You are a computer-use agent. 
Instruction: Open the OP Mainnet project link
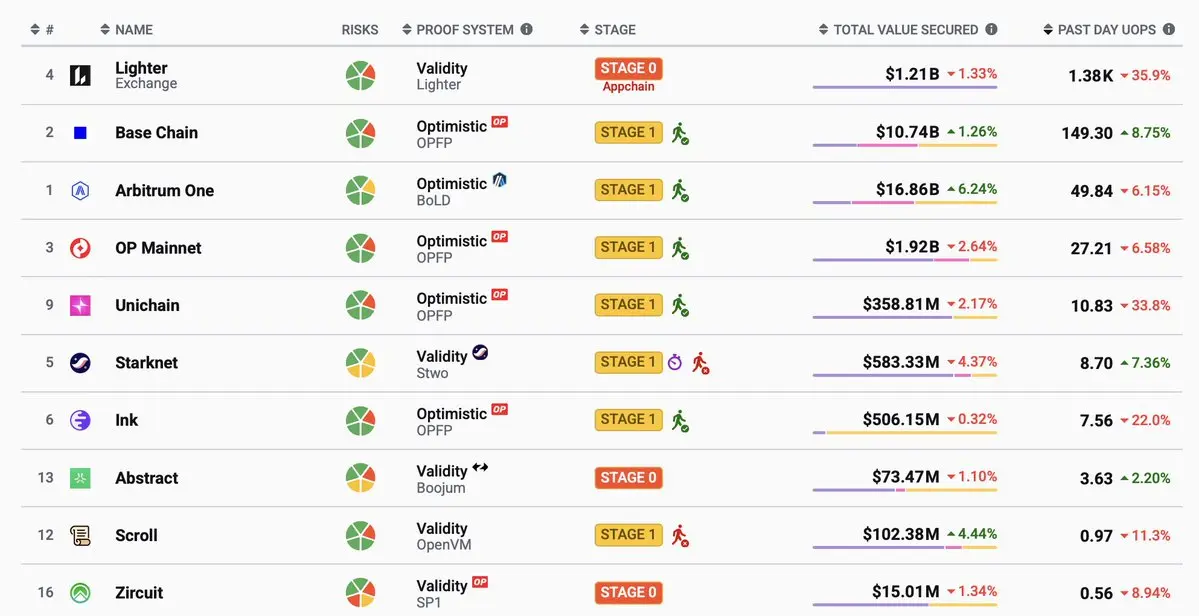click(x=158, y=248)
